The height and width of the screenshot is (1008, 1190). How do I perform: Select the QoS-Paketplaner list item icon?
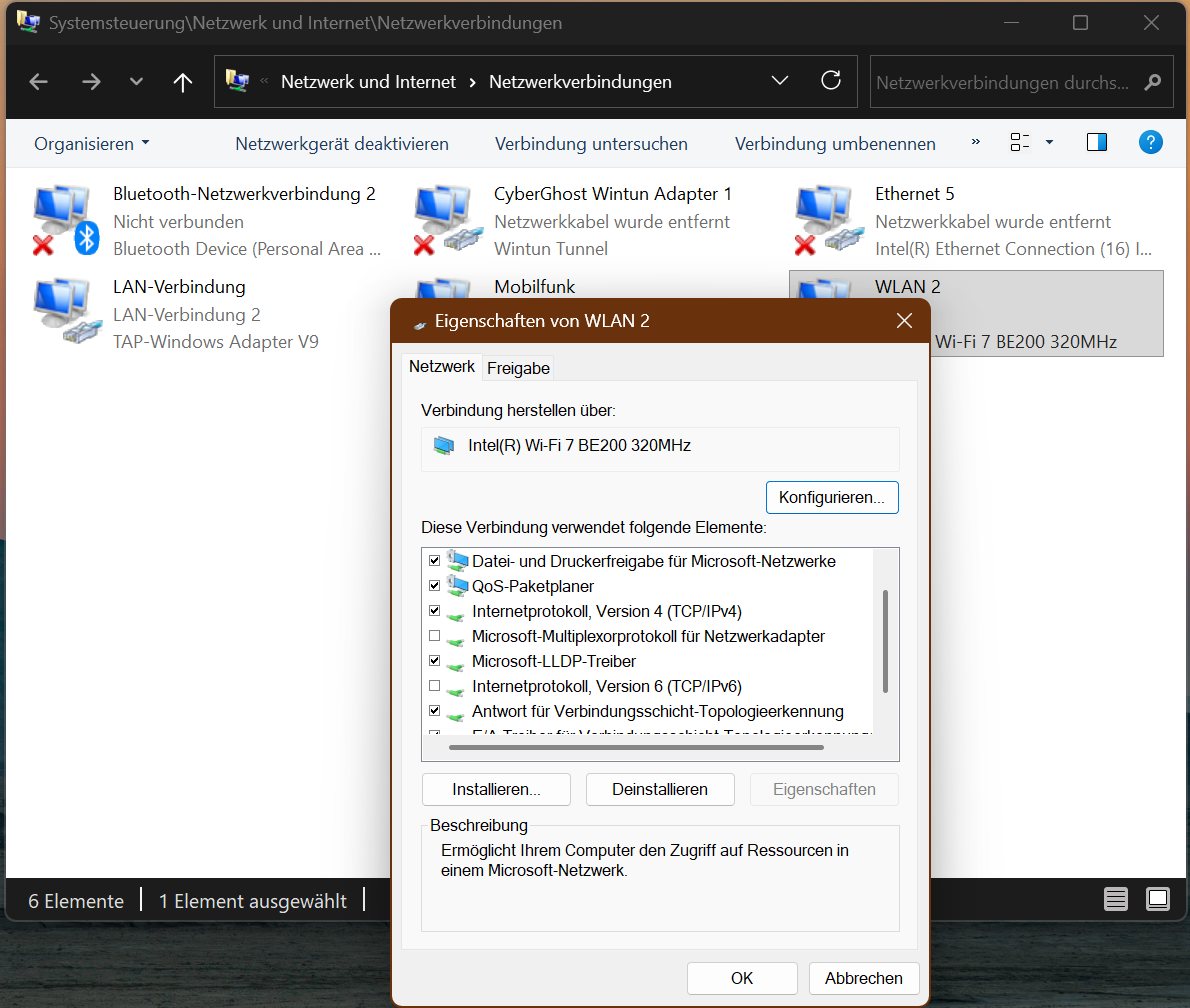click(457, 585)
